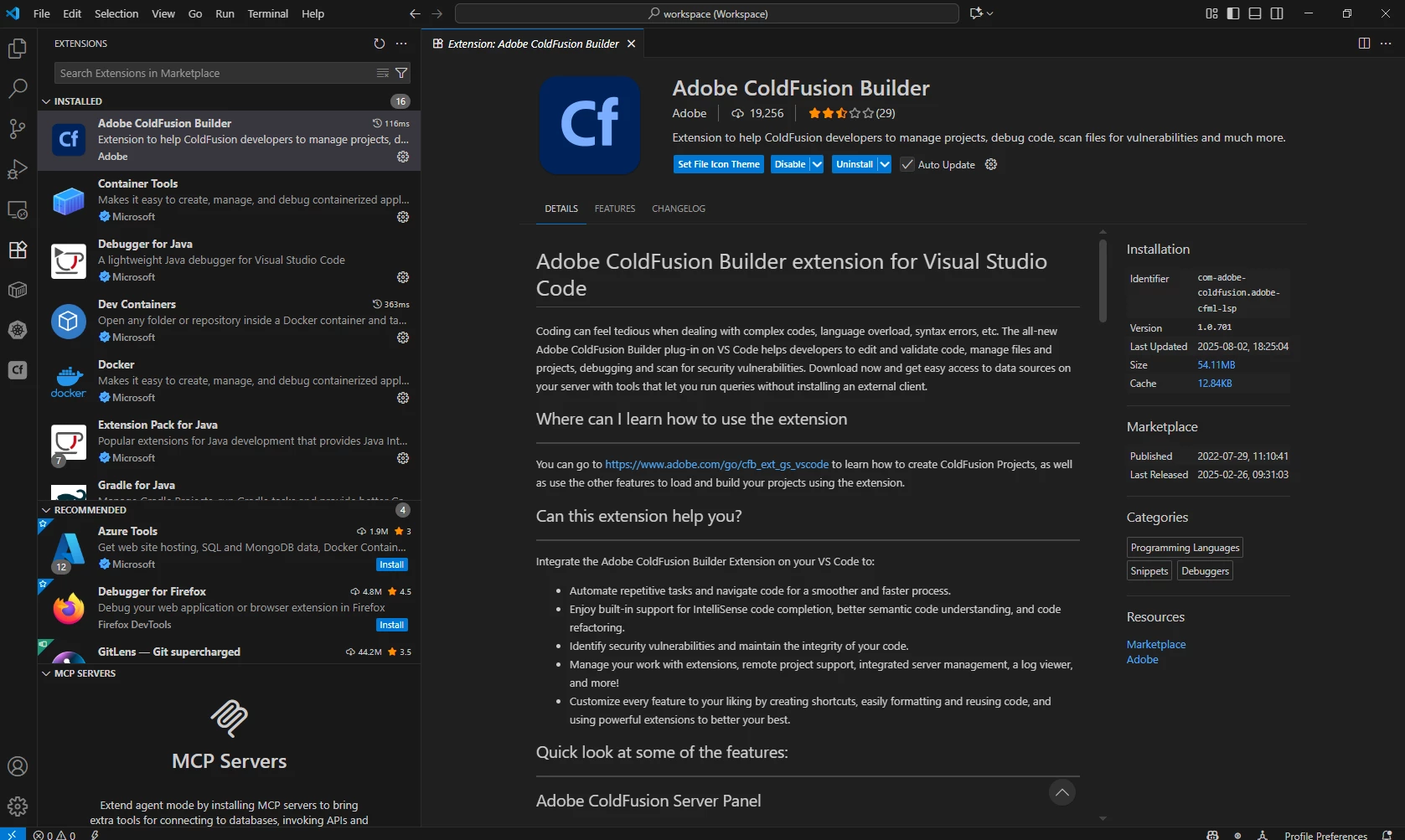
Task: Switch to the FEATURES tab
Action: (x=615, y=209)
